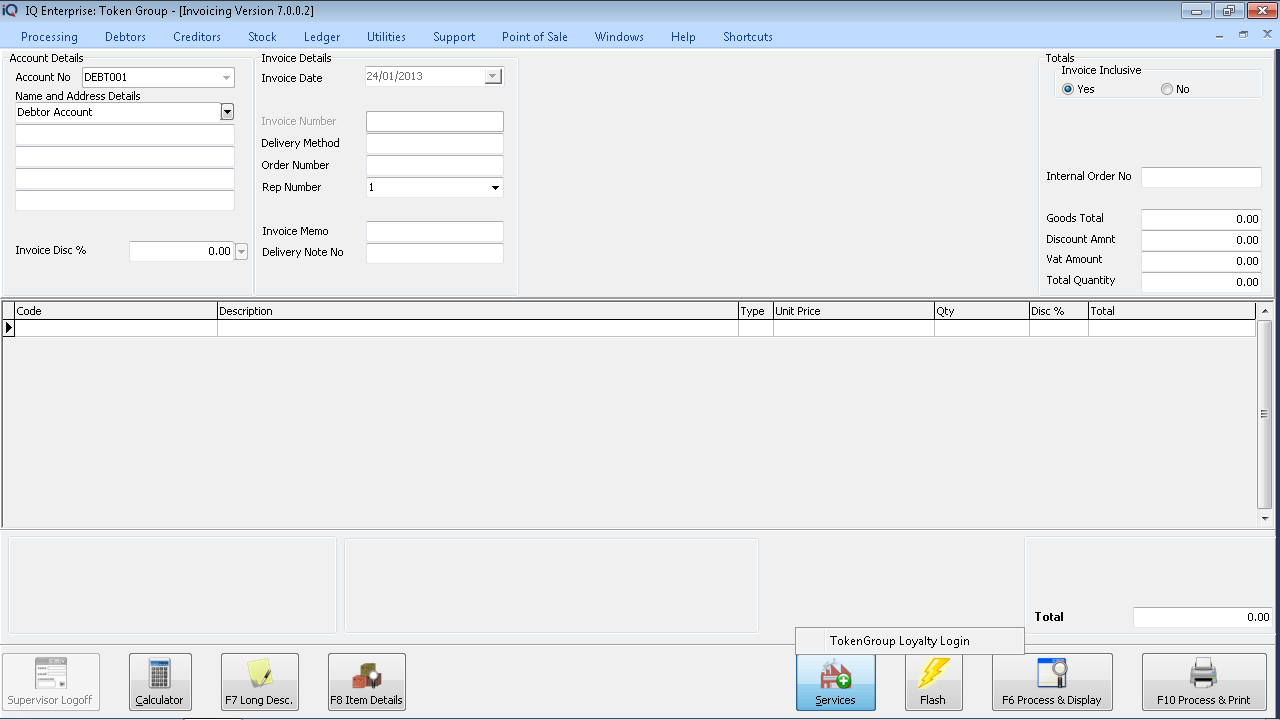Click the Internal Order No field
Image resolution: width=1280 pixels, height=720 pixels.
coord(1201,177)
